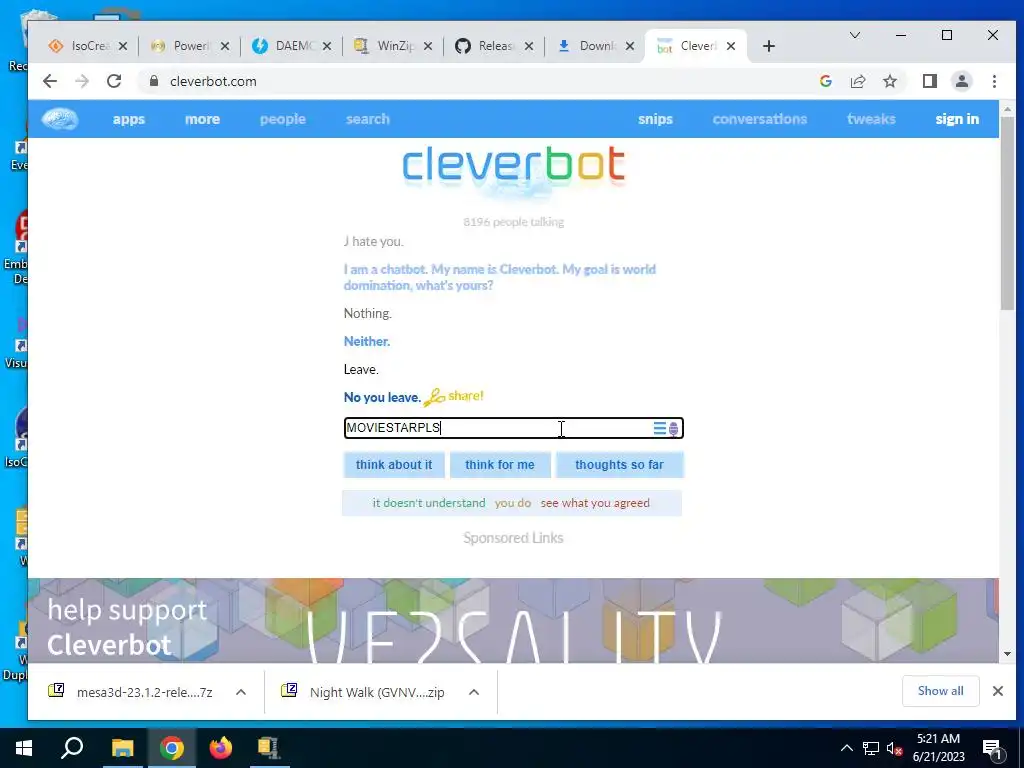Toggle the browser side panel icon
This screenshot has width=1024, height=768.
point(930,81)
